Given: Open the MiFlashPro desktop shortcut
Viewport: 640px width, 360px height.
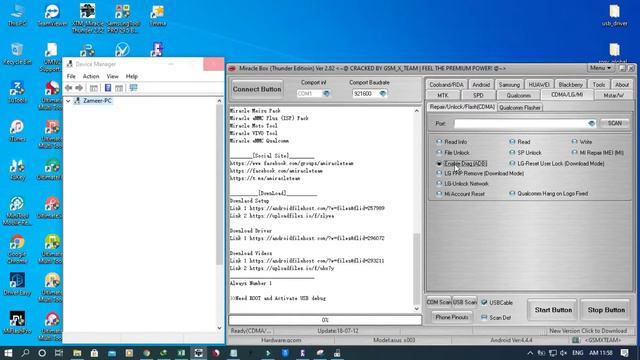Looking at the screenshot, I should [x=17, y=322].
